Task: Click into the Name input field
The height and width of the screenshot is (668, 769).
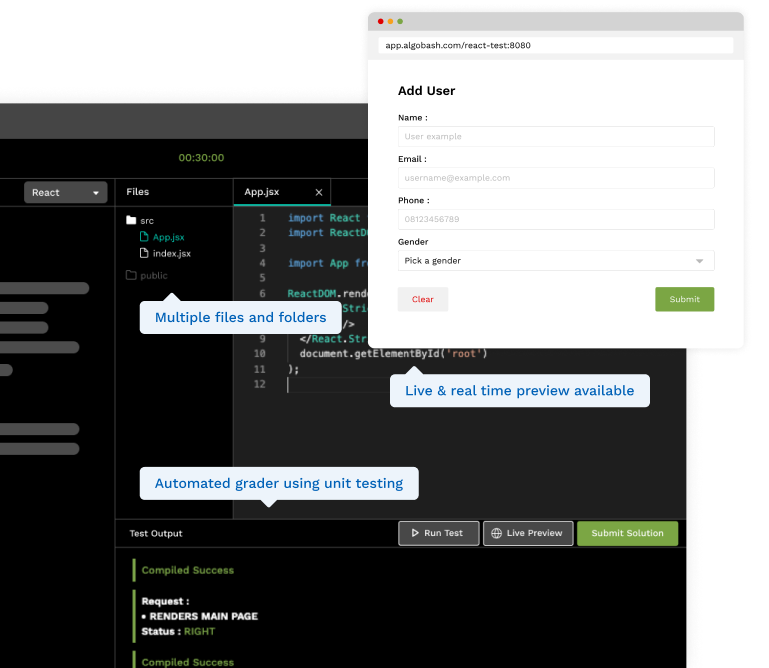Action: pyautogui.click(x=556, y=136)
